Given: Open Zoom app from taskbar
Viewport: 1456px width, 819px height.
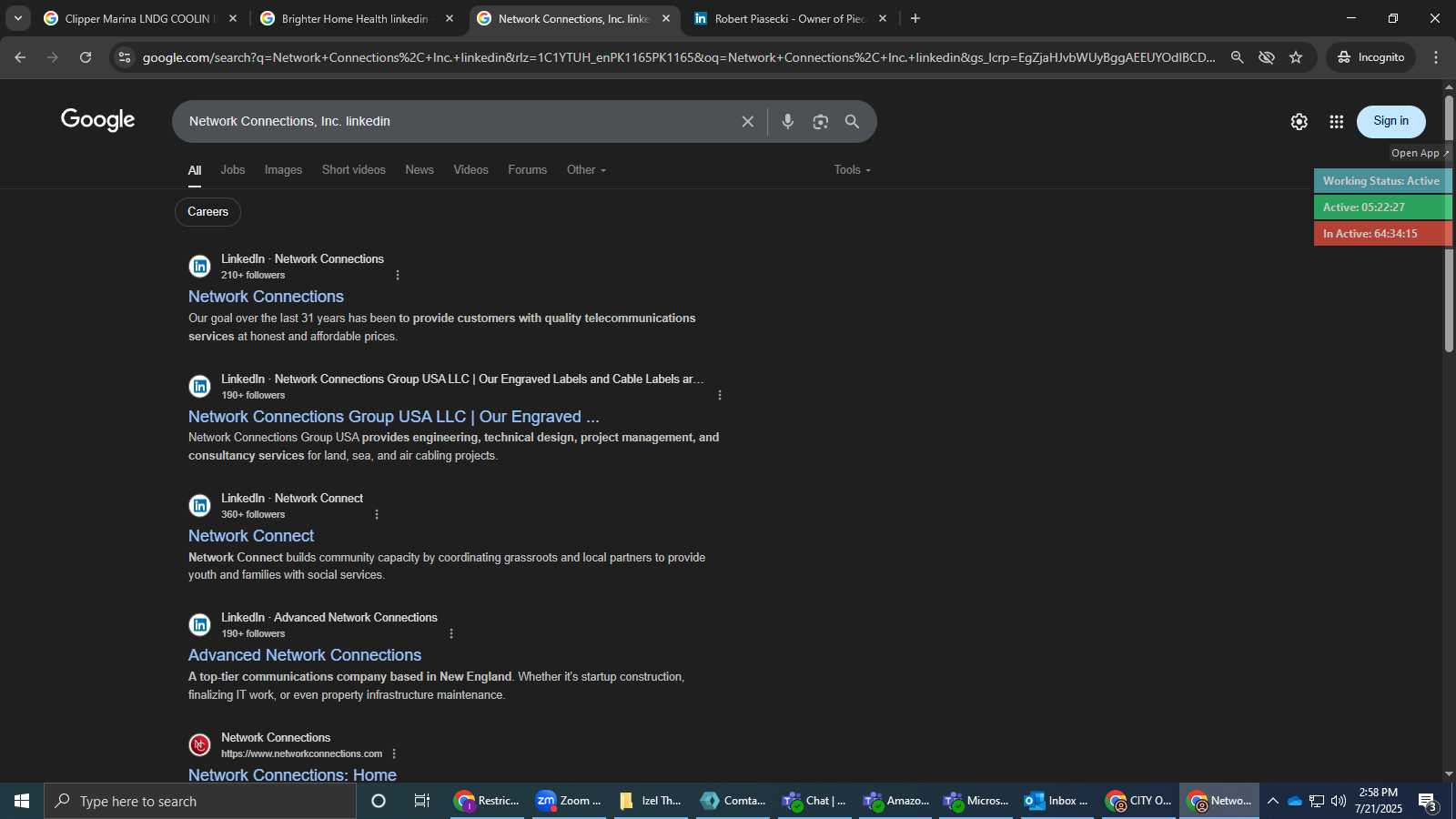Looking at the screenshot, I should [568, 802].
